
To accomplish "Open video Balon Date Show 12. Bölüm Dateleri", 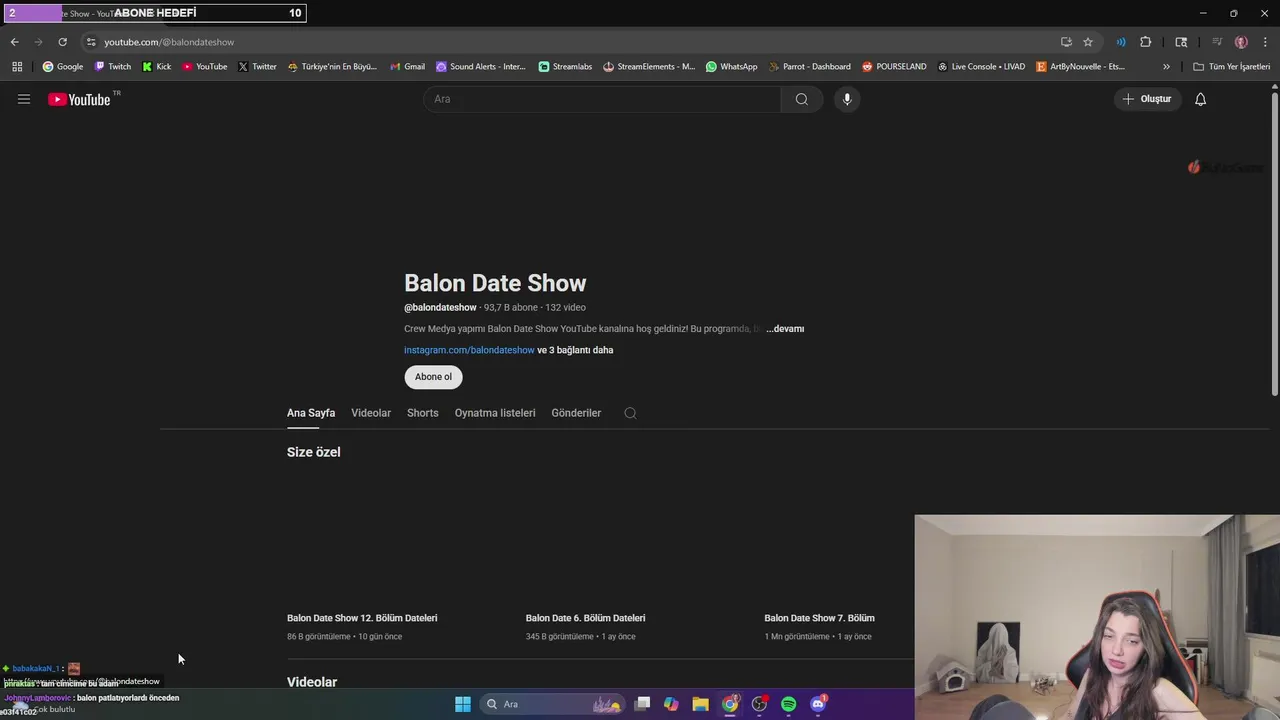I will [x=362, y=618].
